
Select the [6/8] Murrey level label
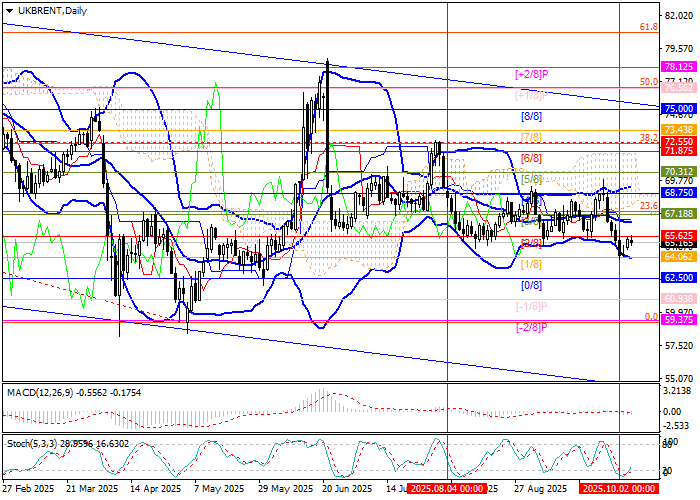coord(530,159)
